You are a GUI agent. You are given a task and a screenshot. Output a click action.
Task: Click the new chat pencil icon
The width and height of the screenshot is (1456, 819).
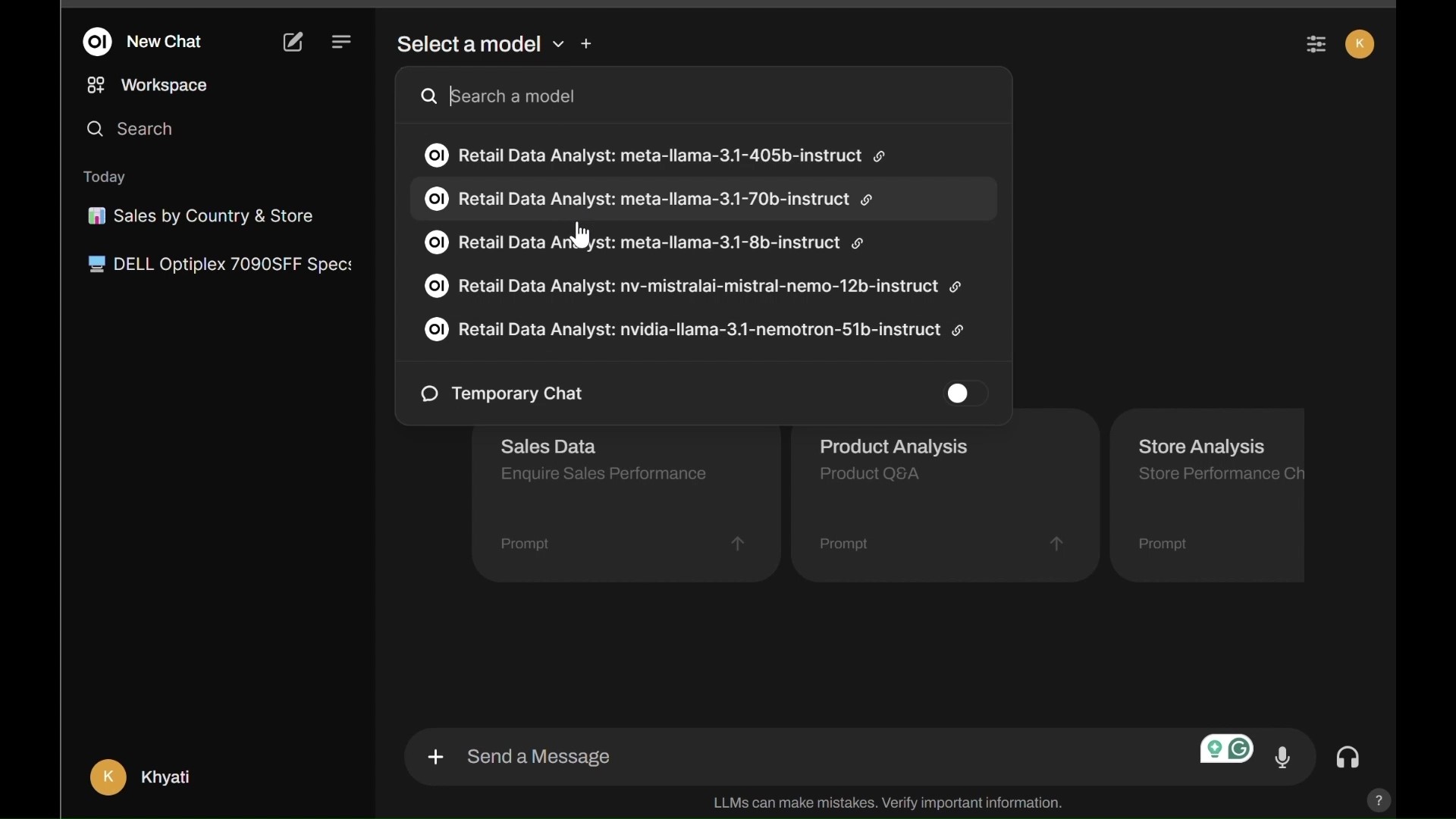(294, 42)
